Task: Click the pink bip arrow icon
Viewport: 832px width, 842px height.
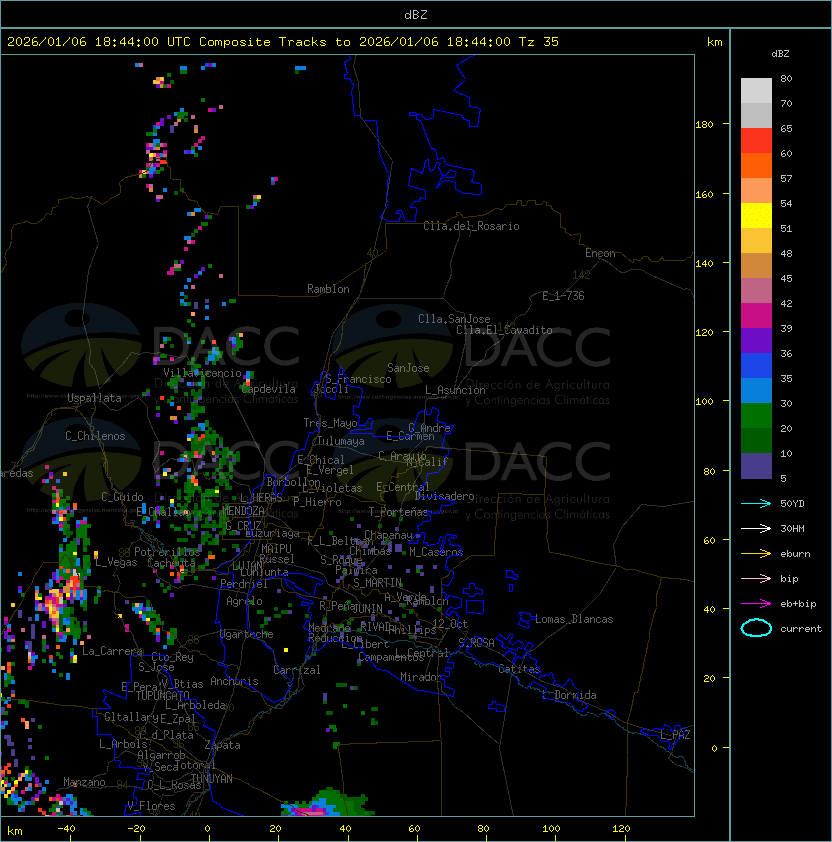Action: 756,578
